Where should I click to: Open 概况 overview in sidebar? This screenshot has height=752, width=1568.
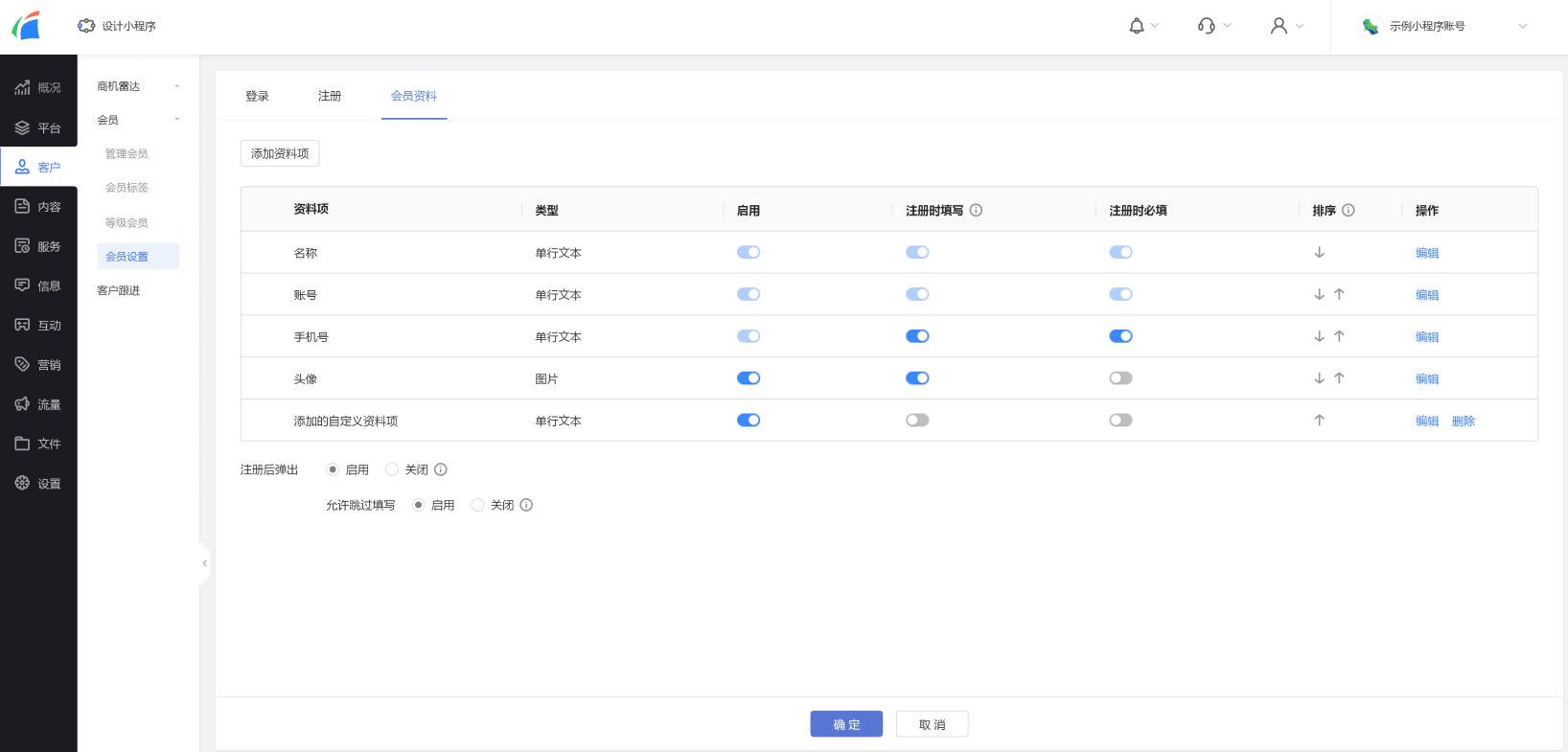click(38, 87)
